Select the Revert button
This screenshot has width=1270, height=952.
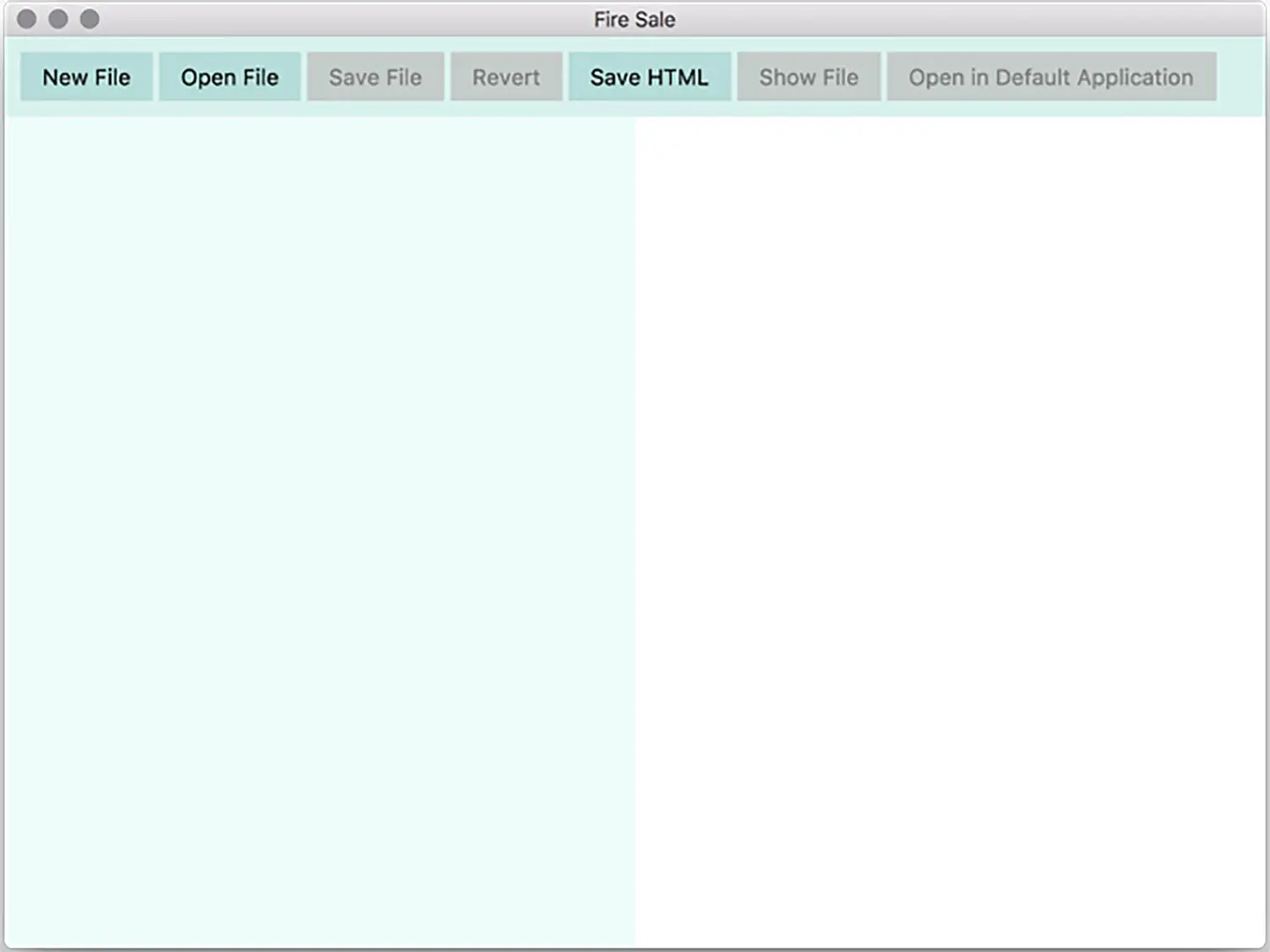tap(506, 77)
